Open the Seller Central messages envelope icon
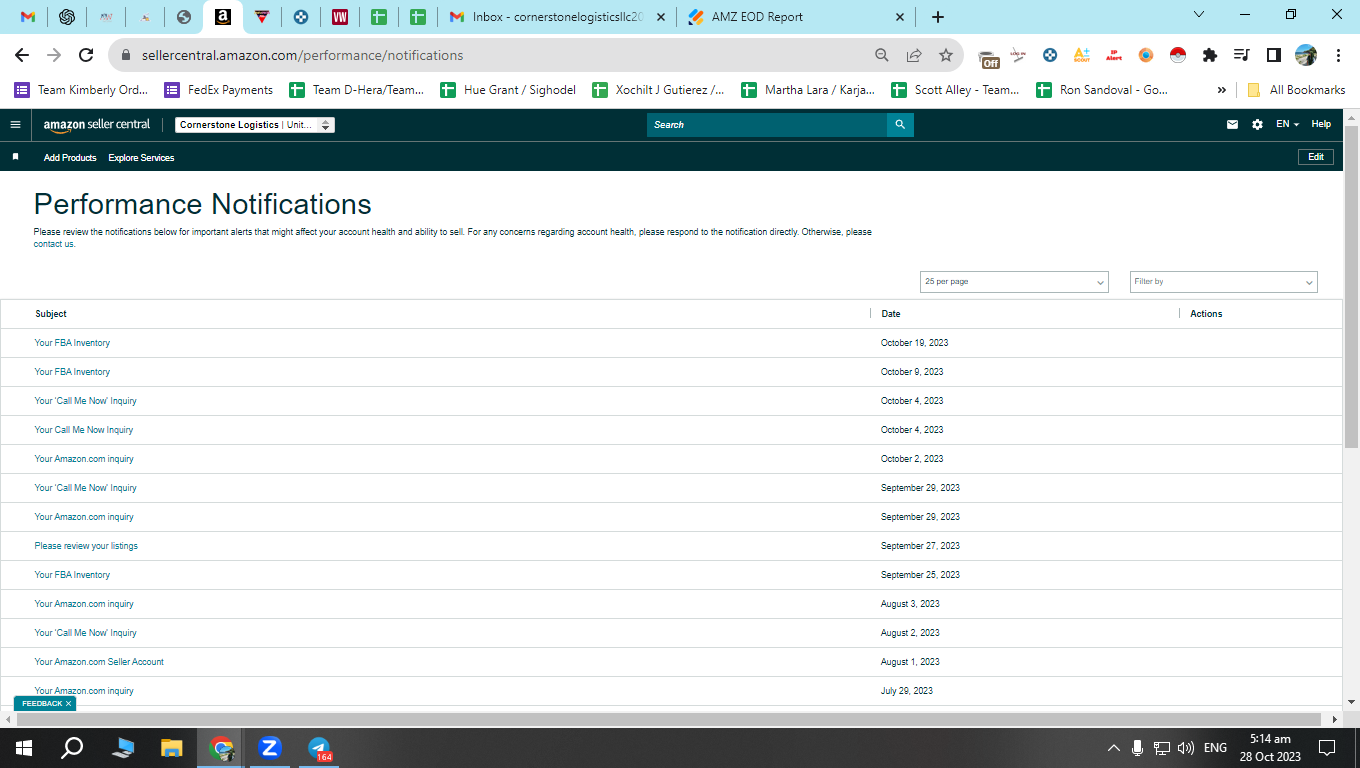Viewport: 1360px width, 768px height. (1232, 125)
